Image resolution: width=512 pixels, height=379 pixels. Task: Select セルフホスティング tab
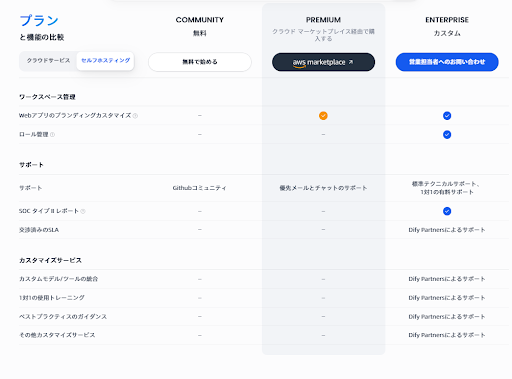click(x=105, y=61)
